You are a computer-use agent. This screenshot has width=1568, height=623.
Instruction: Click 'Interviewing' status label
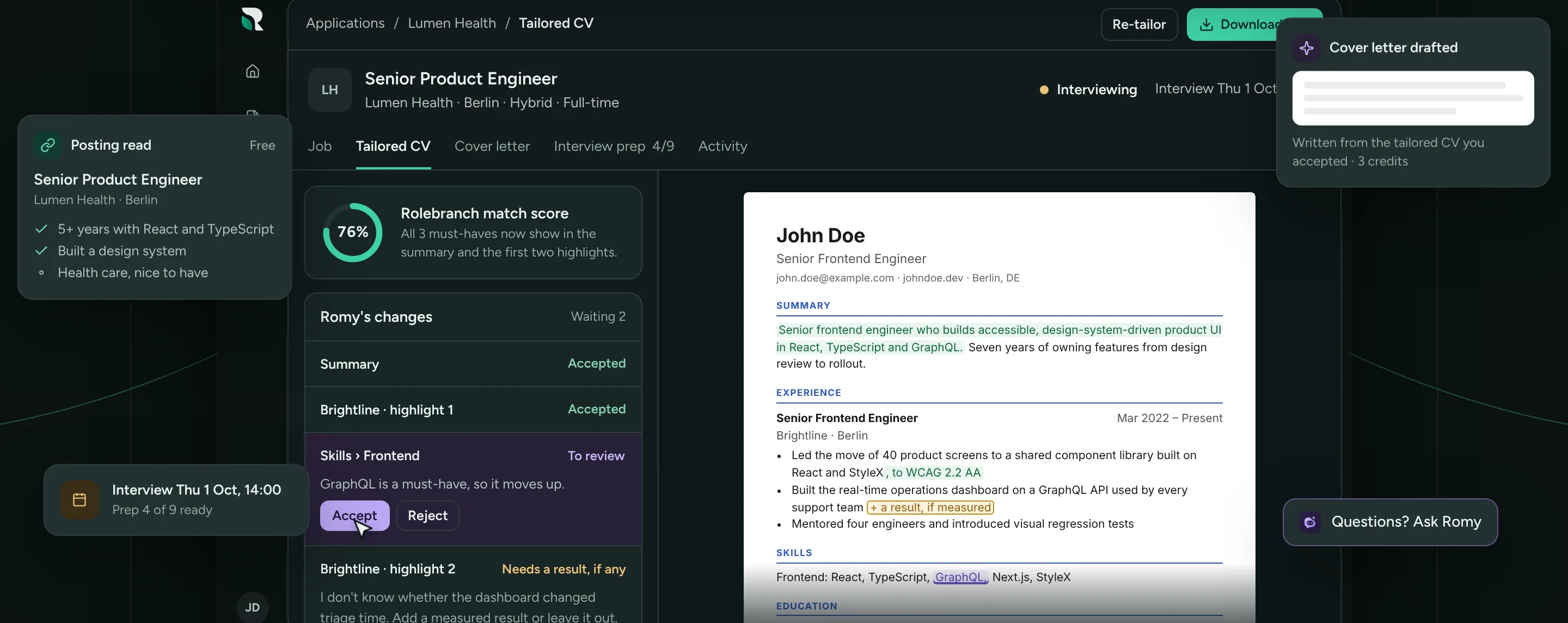[x=1097, y=89]
